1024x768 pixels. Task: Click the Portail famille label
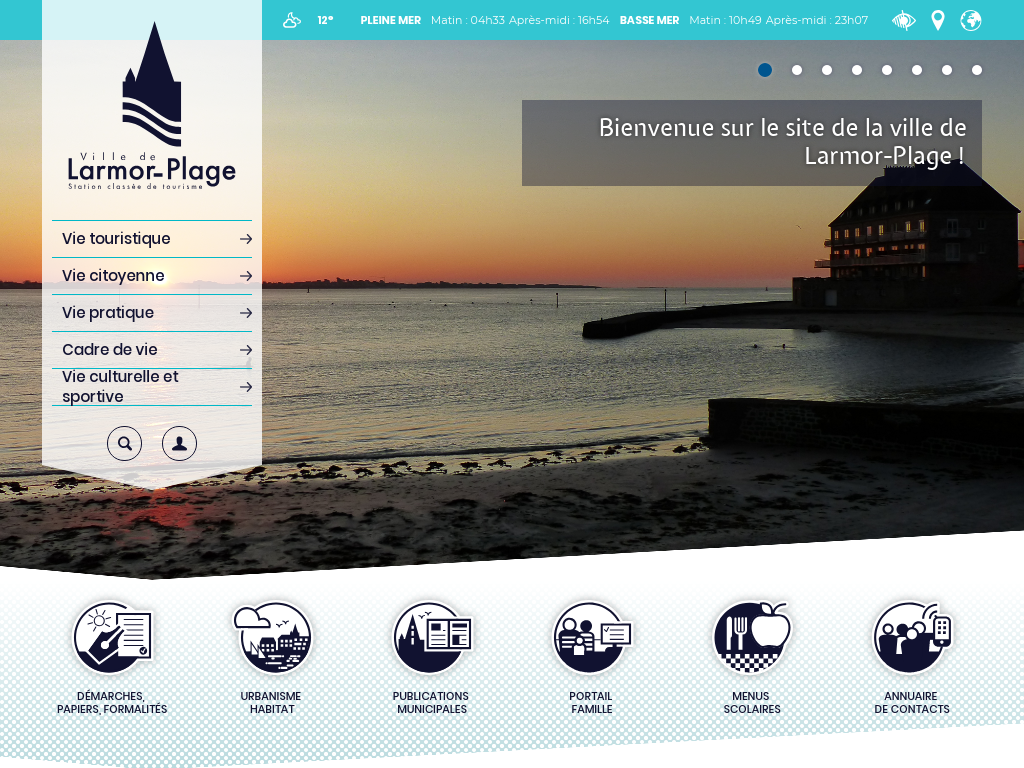point(592,703)
